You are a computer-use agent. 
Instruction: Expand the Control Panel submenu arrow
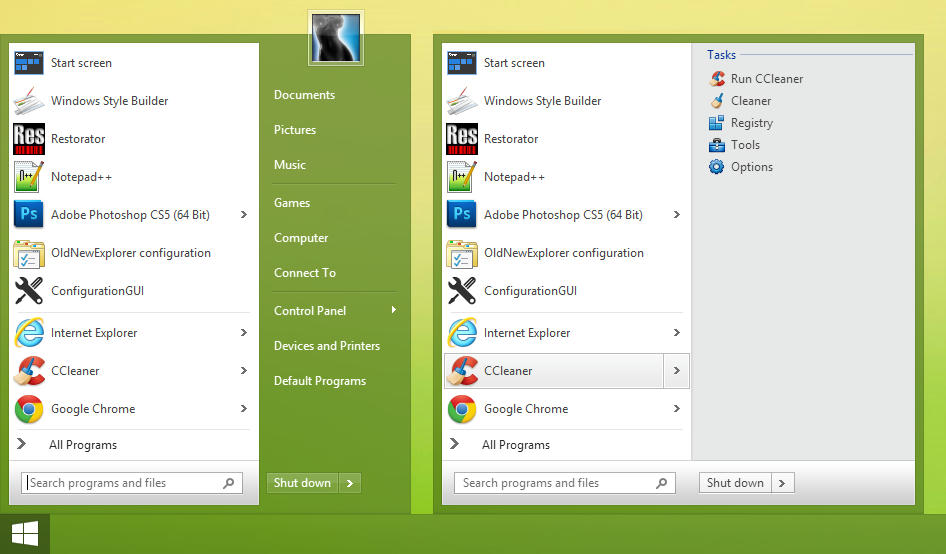(x=393, y=310)
